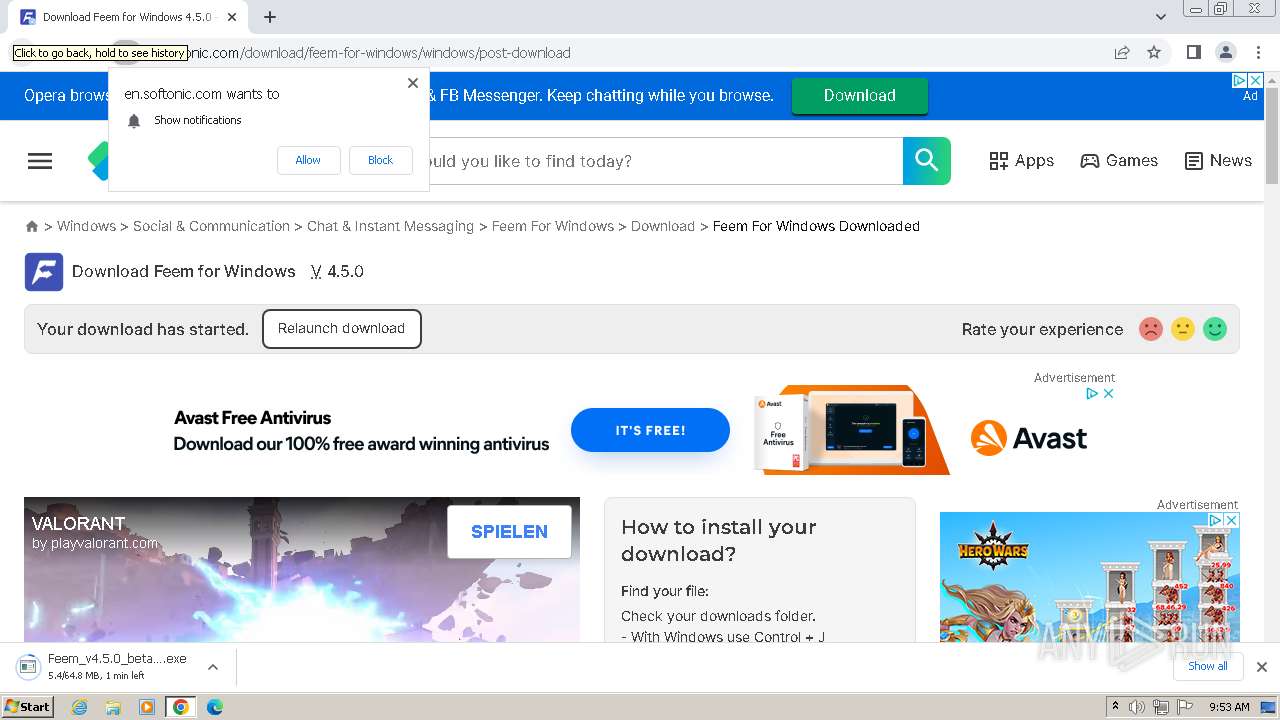Click the Hero Wars ad image

click(x=1089, y=577)
